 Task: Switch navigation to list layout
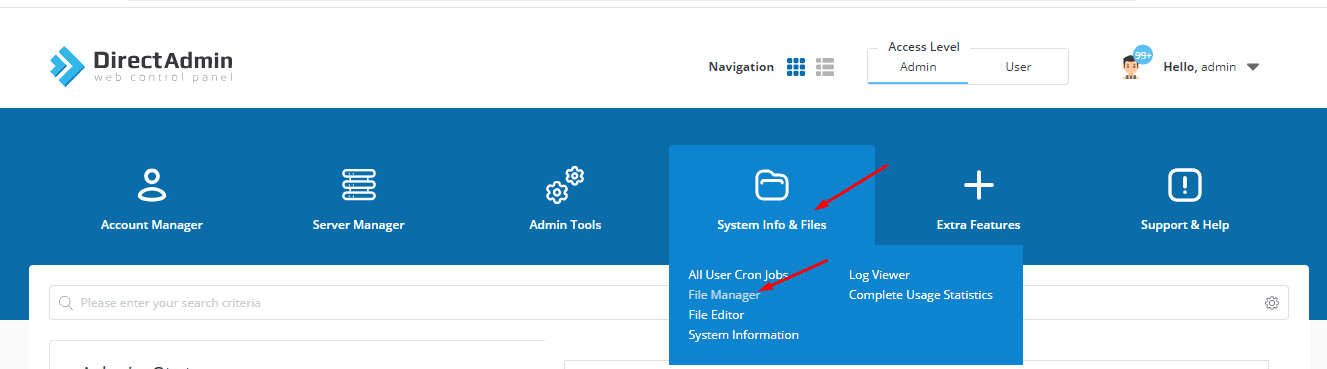tap(825, 67)
